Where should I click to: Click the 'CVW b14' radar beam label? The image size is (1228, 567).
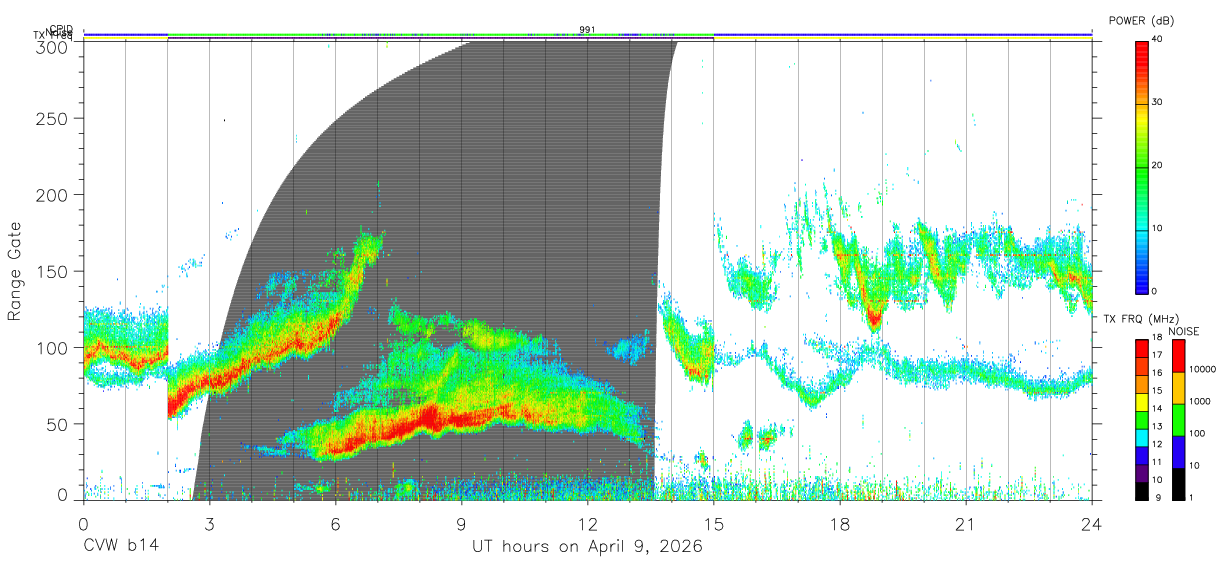(x=120, y=547)
